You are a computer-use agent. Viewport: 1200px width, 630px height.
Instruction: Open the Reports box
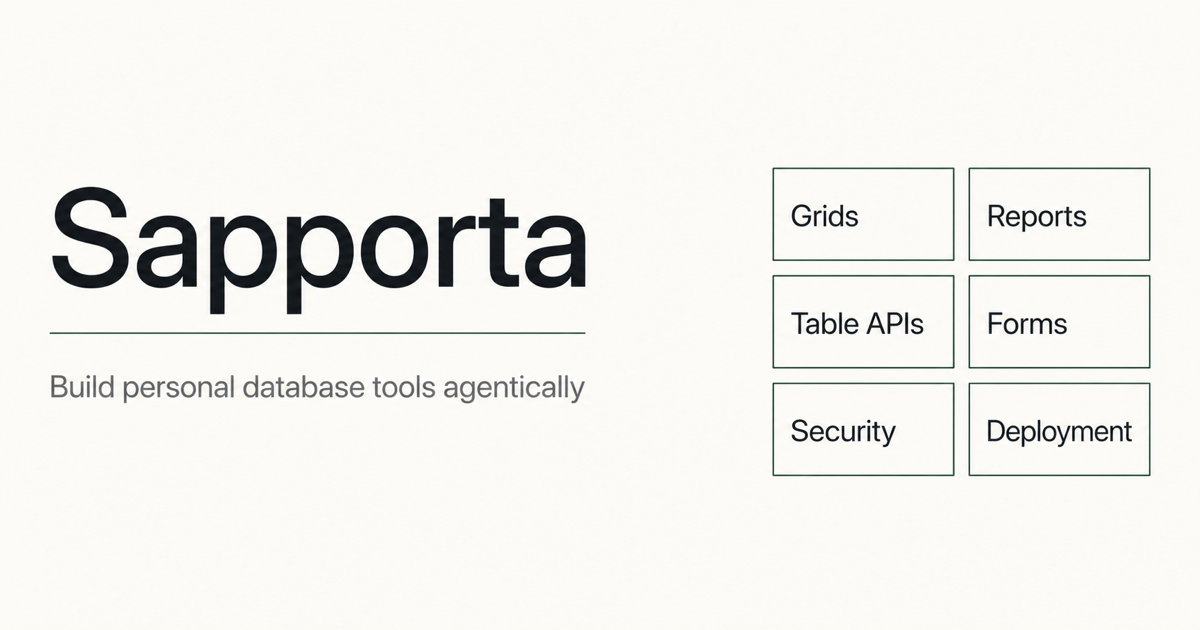1059,214
